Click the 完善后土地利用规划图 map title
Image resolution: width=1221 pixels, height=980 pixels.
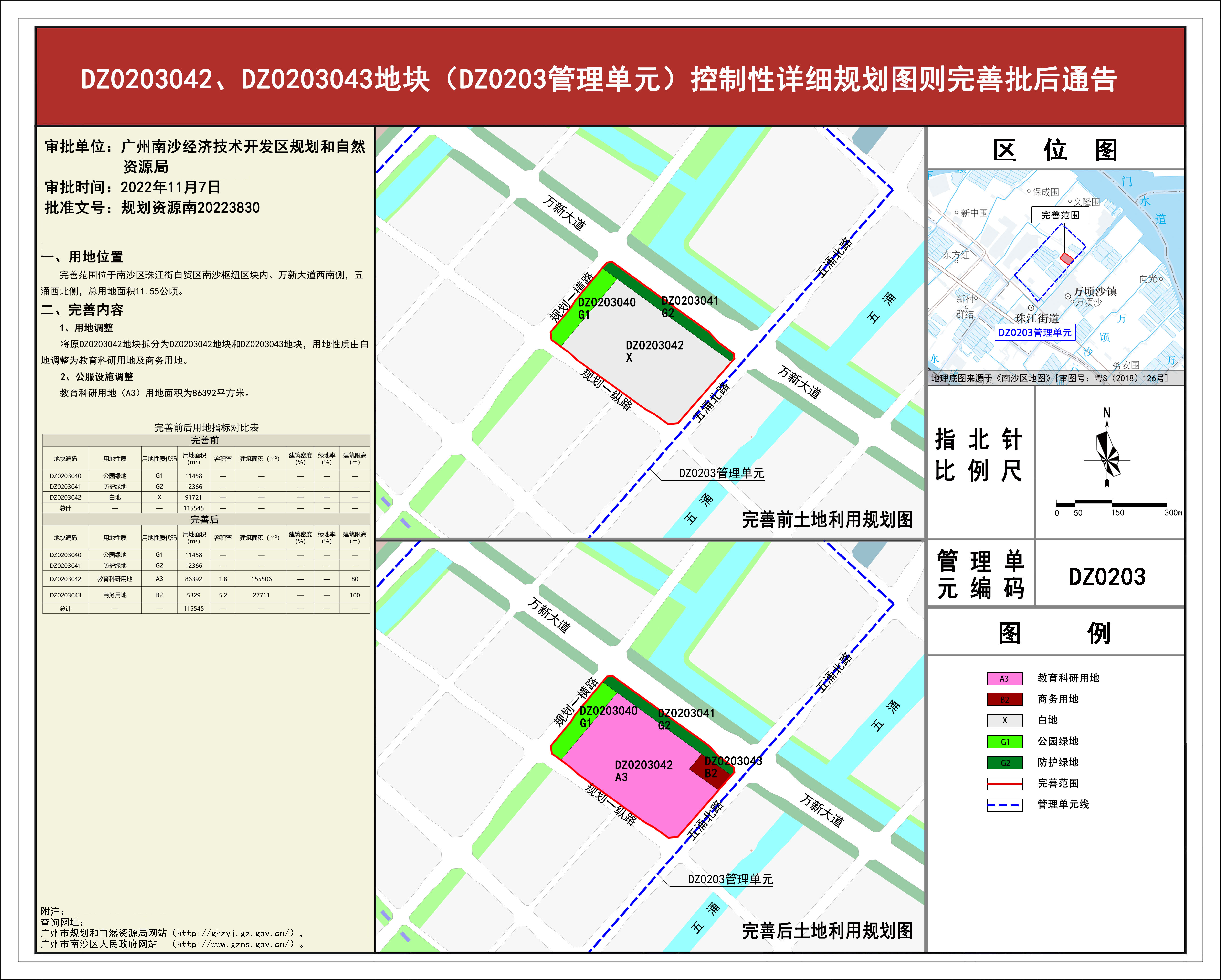click(827, 931)
